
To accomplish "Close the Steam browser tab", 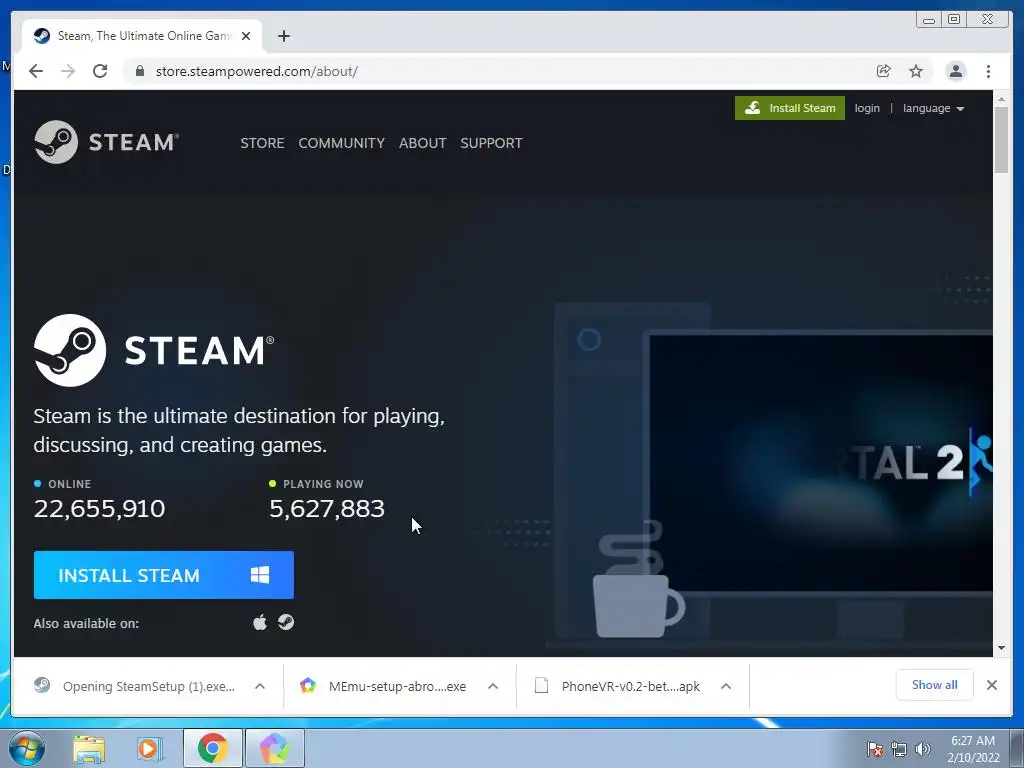I will [246, 36].
